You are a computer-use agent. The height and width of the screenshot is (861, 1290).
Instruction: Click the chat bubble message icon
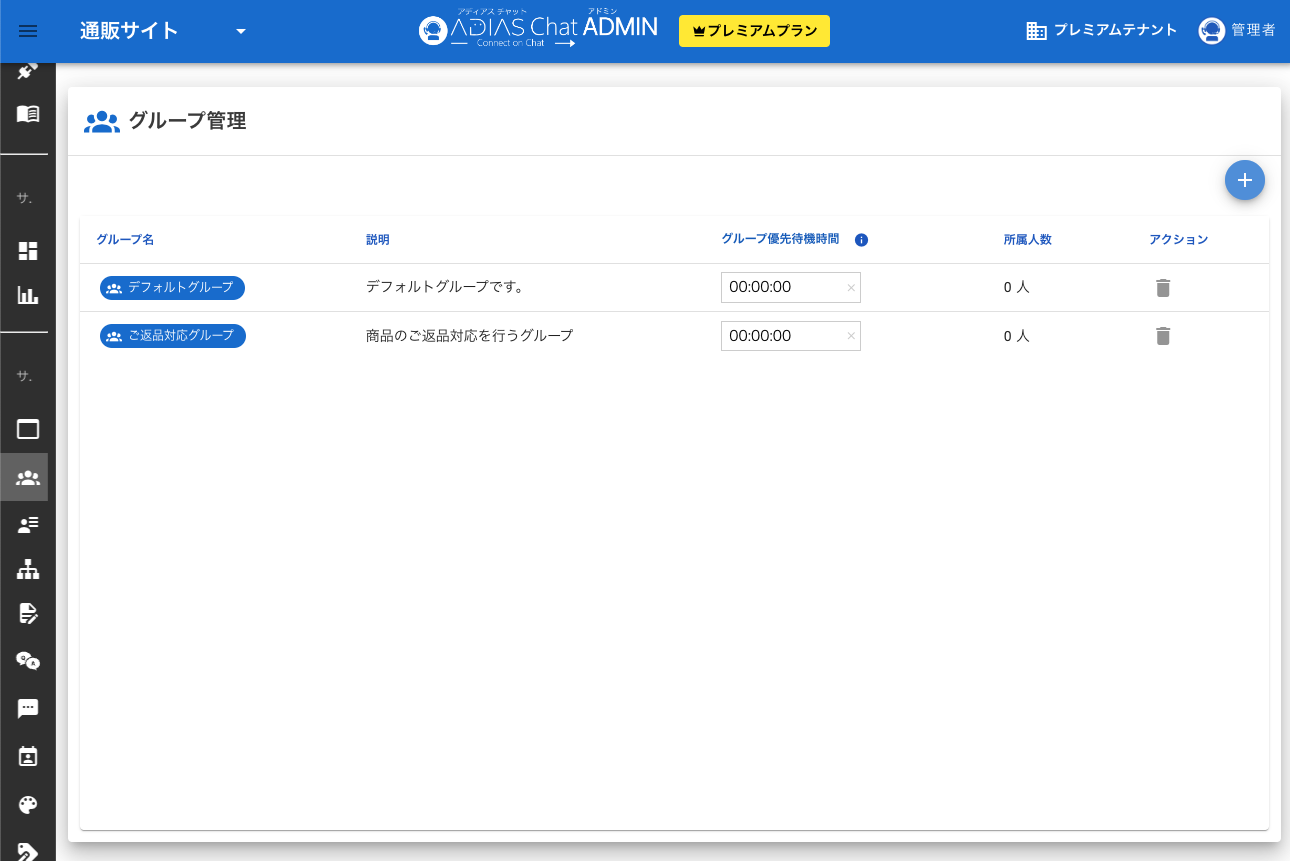tap(28, 709)
